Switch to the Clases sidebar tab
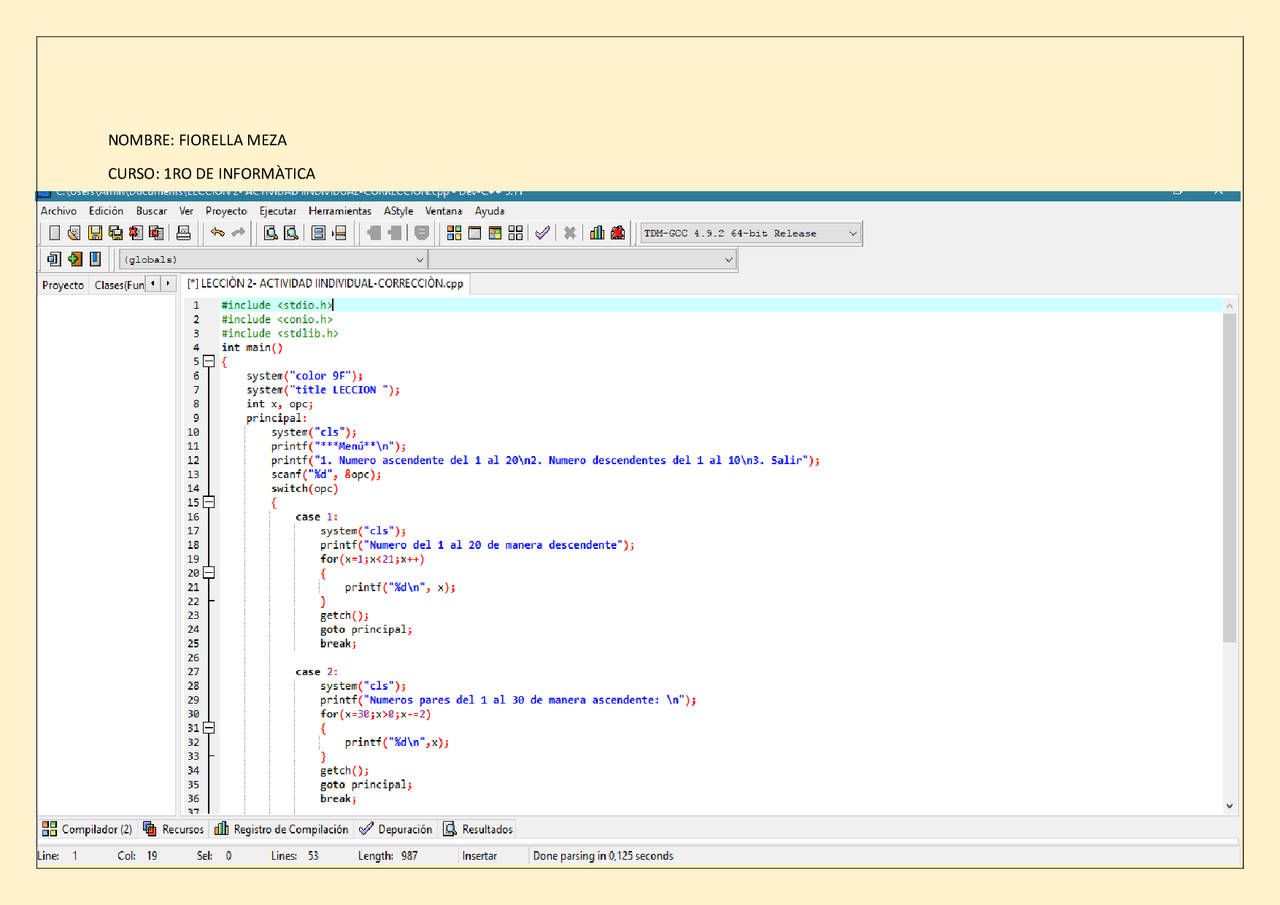 (x=119, y=285)
